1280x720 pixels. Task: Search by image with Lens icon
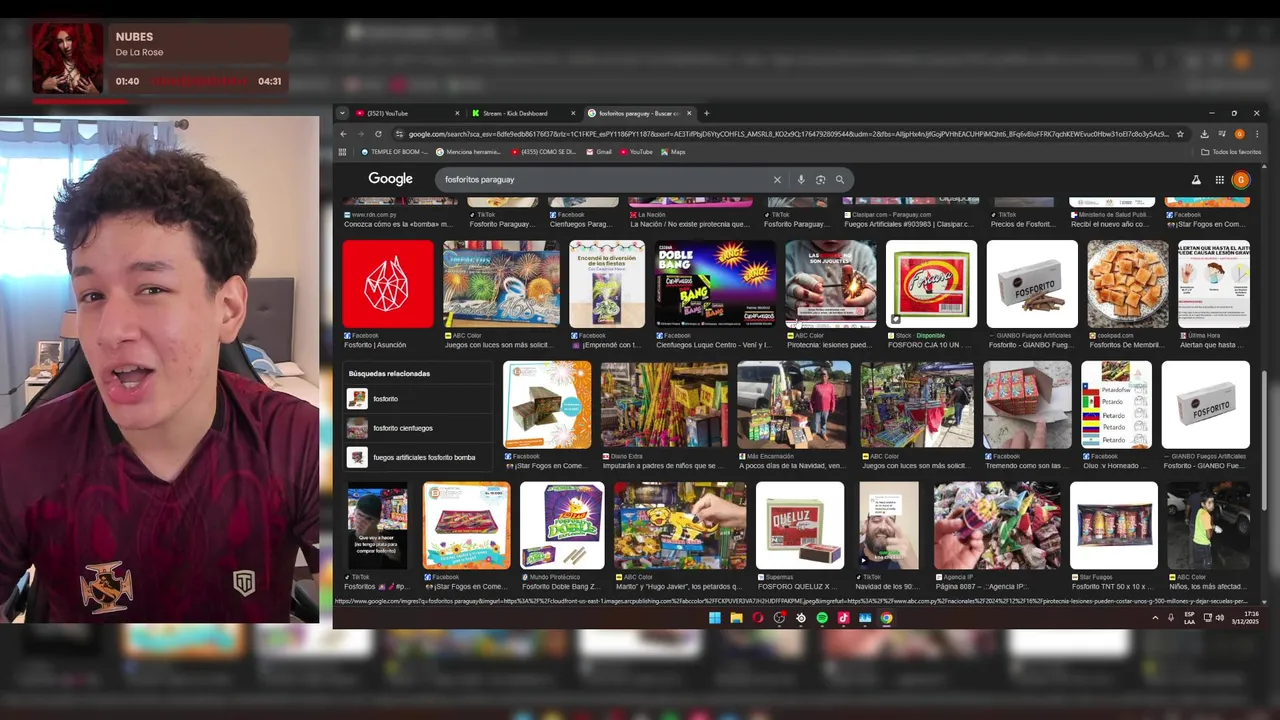[820, 180]
